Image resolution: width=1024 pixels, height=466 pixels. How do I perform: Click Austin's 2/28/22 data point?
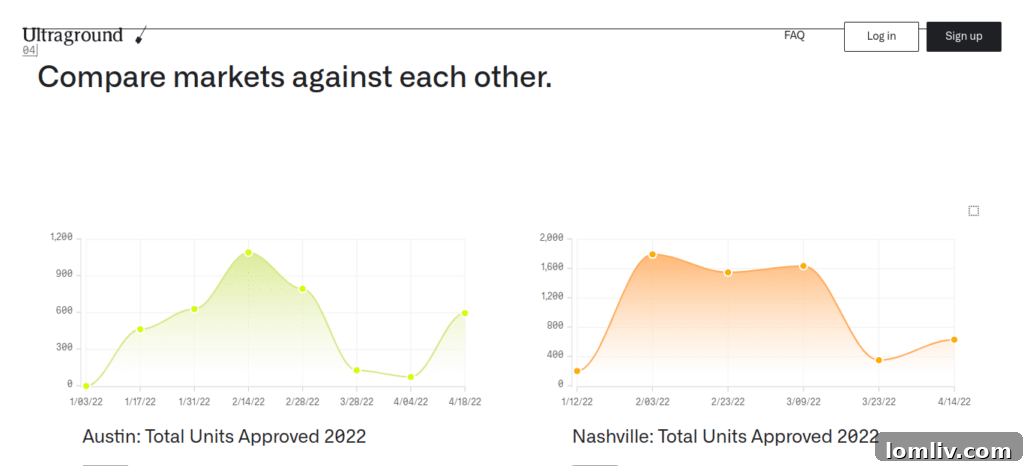coord(302,289)
